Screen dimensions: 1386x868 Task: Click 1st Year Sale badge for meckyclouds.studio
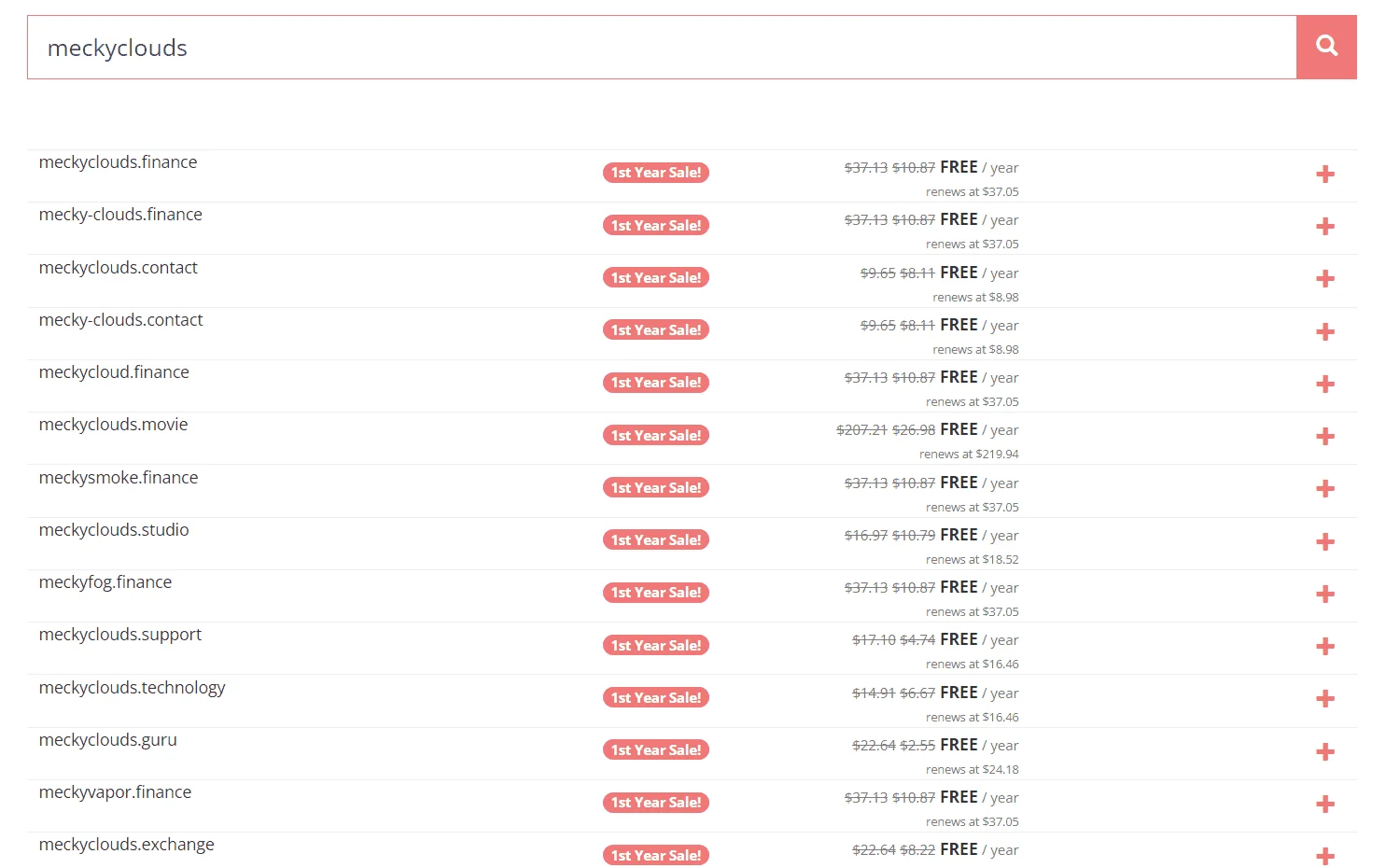click(656, 540)
